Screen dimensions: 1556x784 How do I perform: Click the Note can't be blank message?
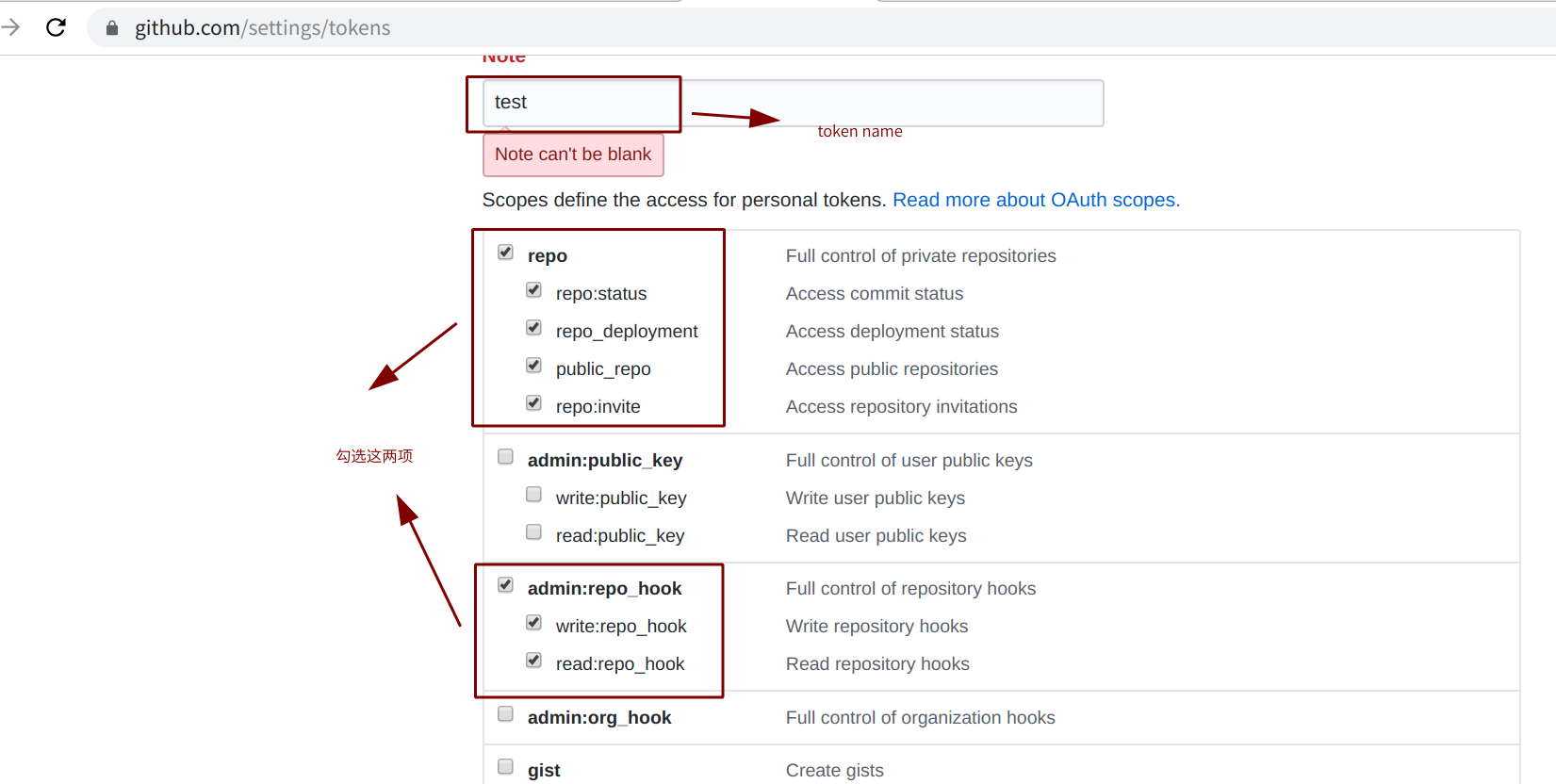click(x=573, y=155)
